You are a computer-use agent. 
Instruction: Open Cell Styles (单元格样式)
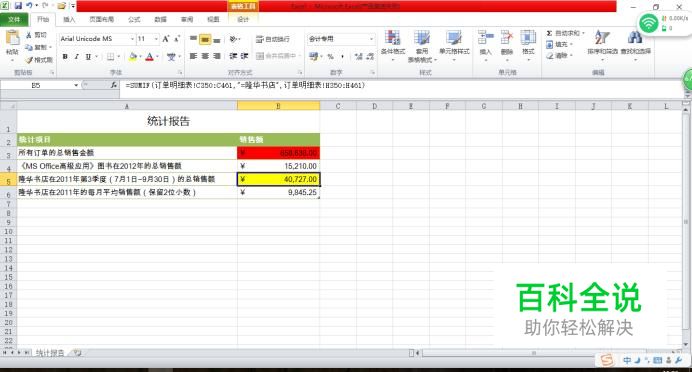[454, 45]
